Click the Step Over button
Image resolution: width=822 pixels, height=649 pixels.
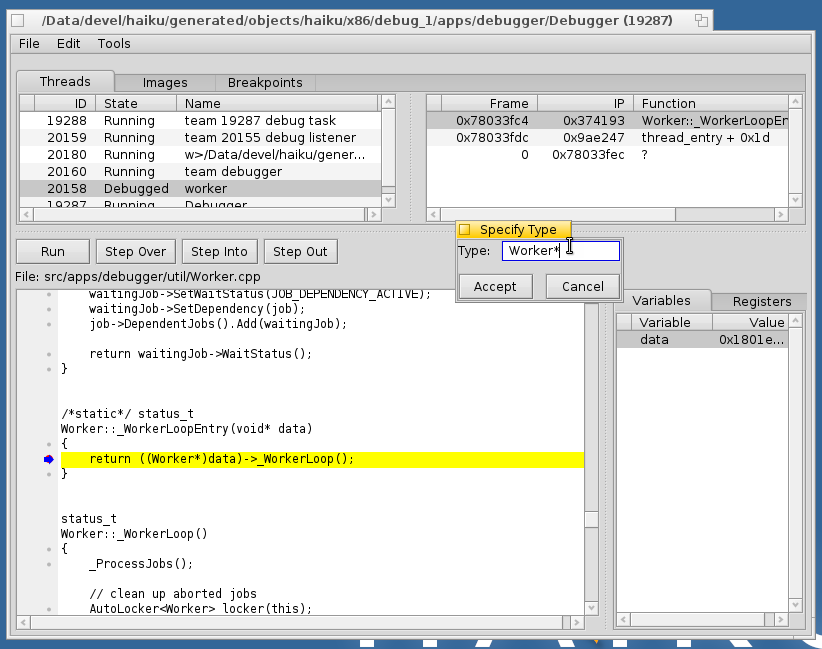pyautogui.click(x=135, y=252)
